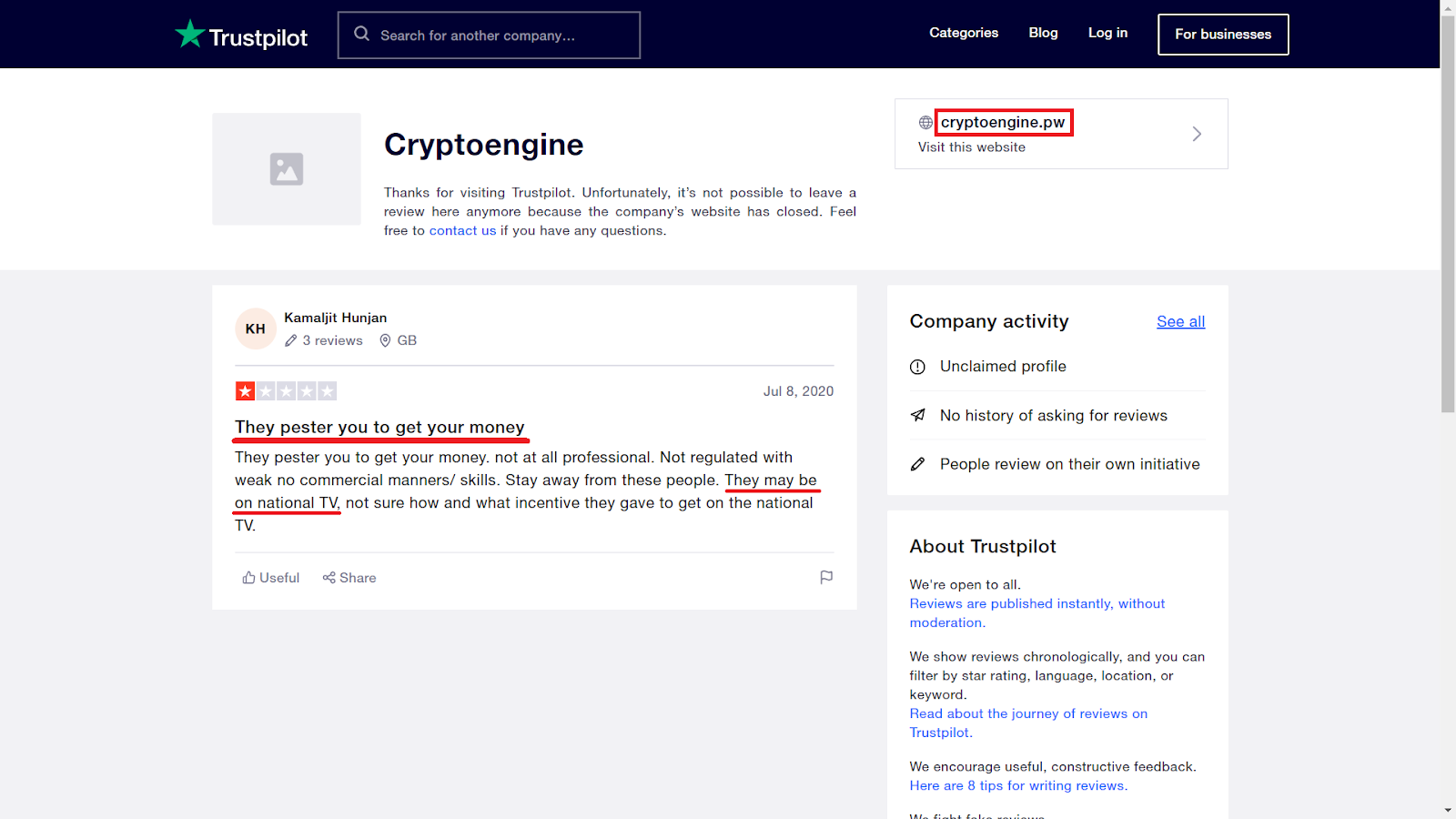Click No history of asking for reviews
This screenshot has height=819, width=1456.
point(1054,416)
